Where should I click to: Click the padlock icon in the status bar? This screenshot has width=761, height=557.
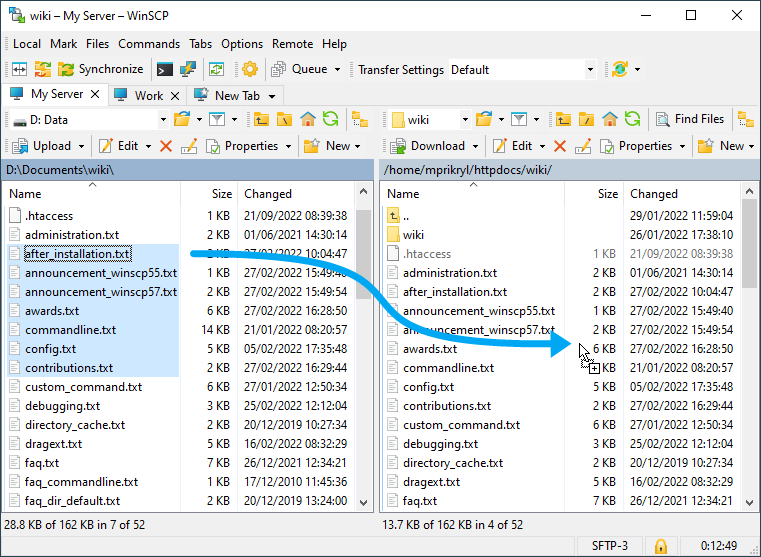660,546
